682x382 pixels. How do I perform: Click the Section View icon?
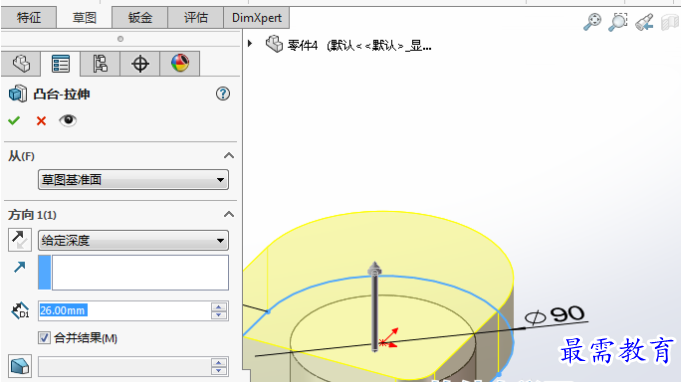pos(670,22)
